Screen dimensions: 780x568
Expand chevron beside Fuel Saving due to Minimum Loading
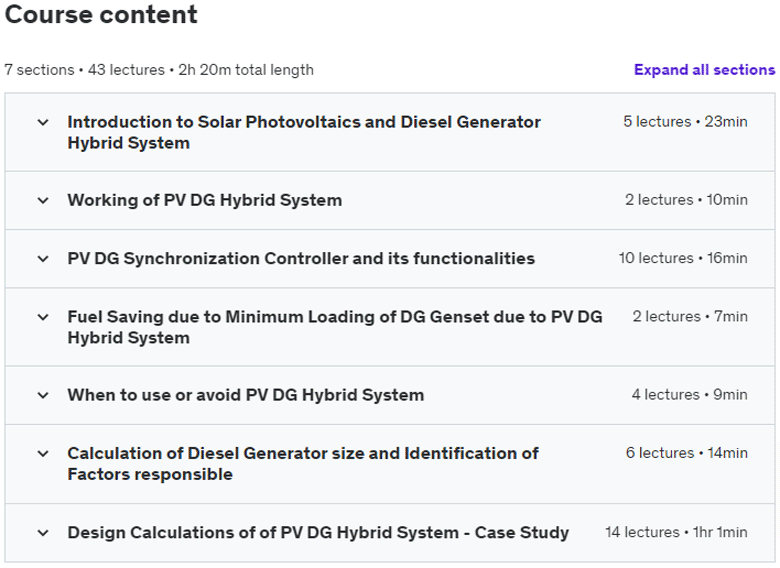pos(43,317)
